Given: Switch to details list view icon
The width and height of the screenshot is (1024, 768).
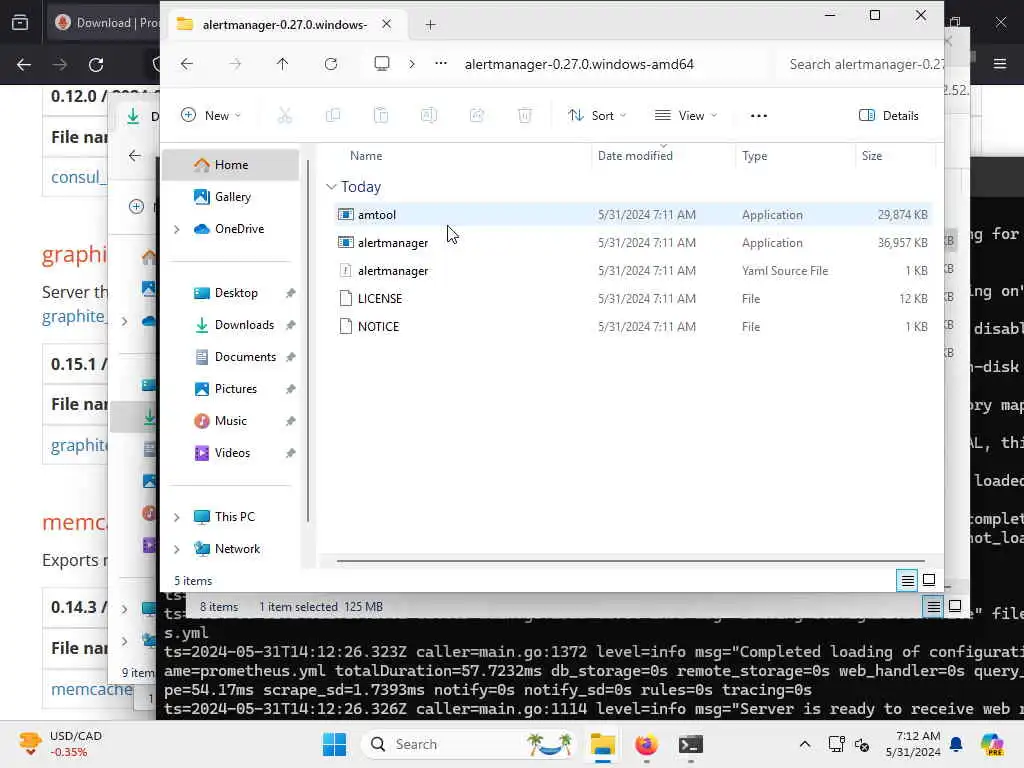Looking at the screenshot, I should [908, 580].
